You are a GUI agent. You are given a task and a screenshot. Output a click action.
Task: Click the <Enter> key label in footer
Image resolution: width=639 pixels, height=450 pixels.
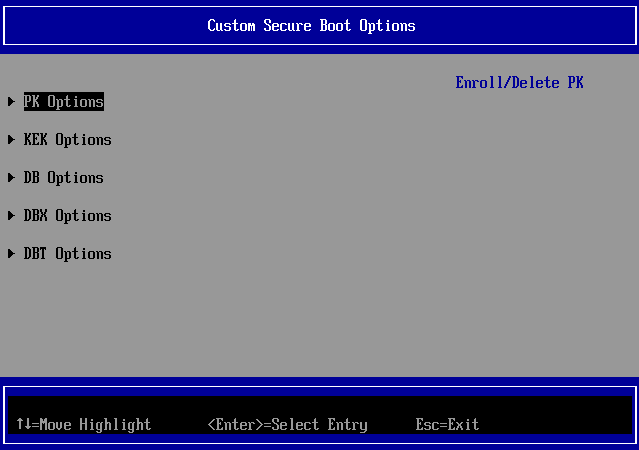point(231,425)
